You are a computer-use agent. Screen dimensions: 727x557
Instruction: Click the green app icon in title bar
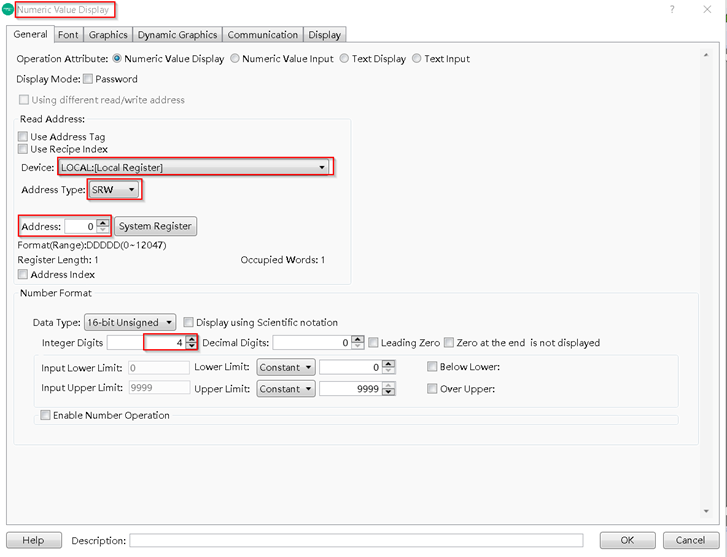[8, 9]
